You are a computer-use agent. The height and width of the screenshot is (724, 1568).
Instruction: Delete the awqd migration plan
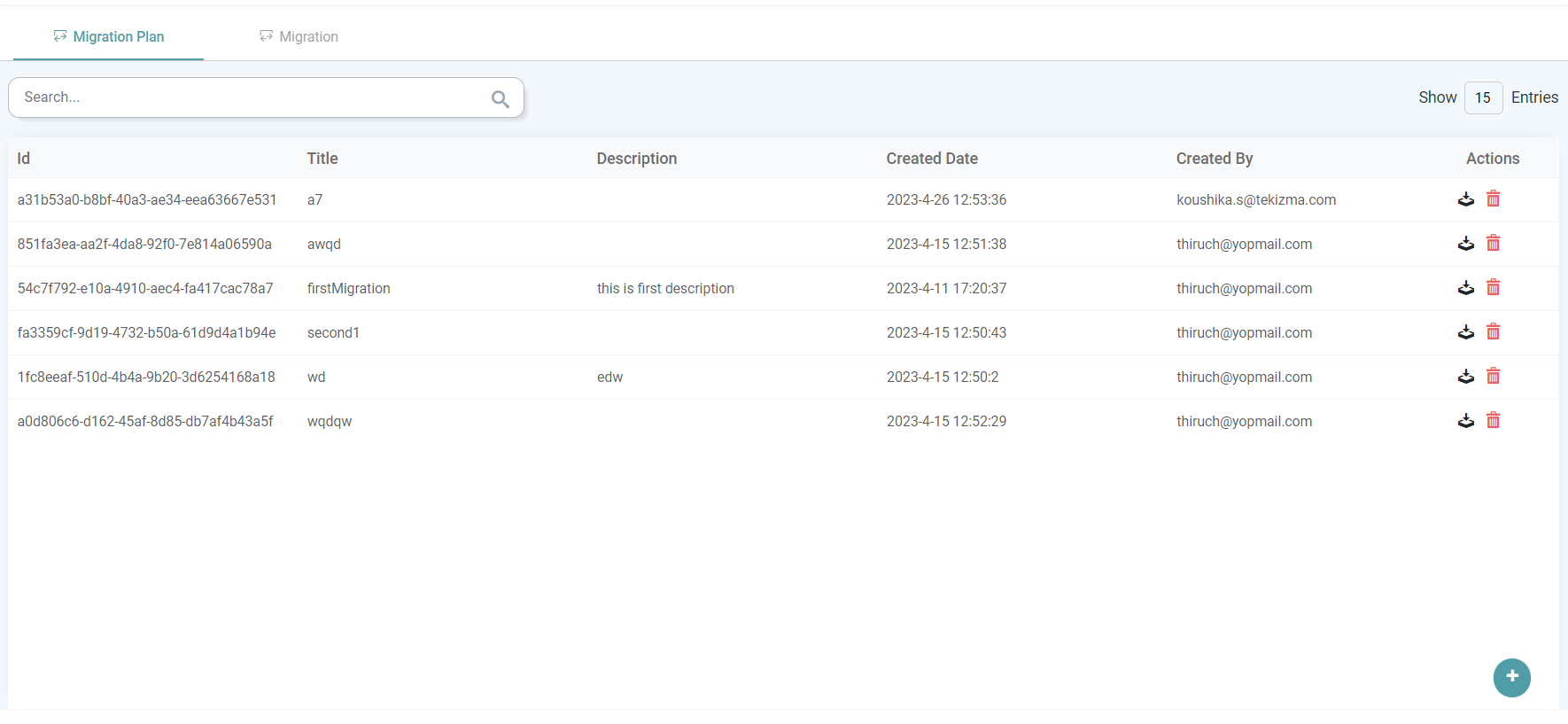tap(1493, 243)
